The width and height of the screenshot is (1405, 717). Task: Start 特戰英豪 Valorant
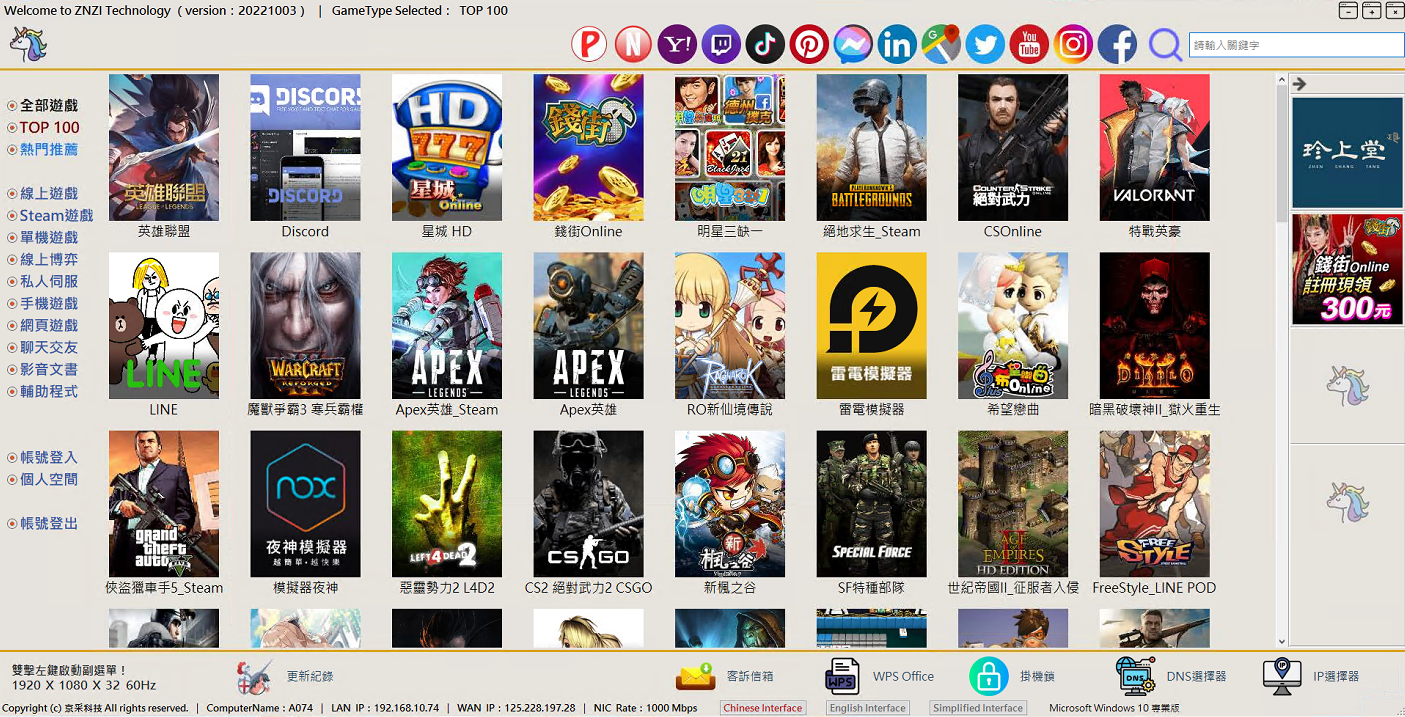[x=1155, y=148]
